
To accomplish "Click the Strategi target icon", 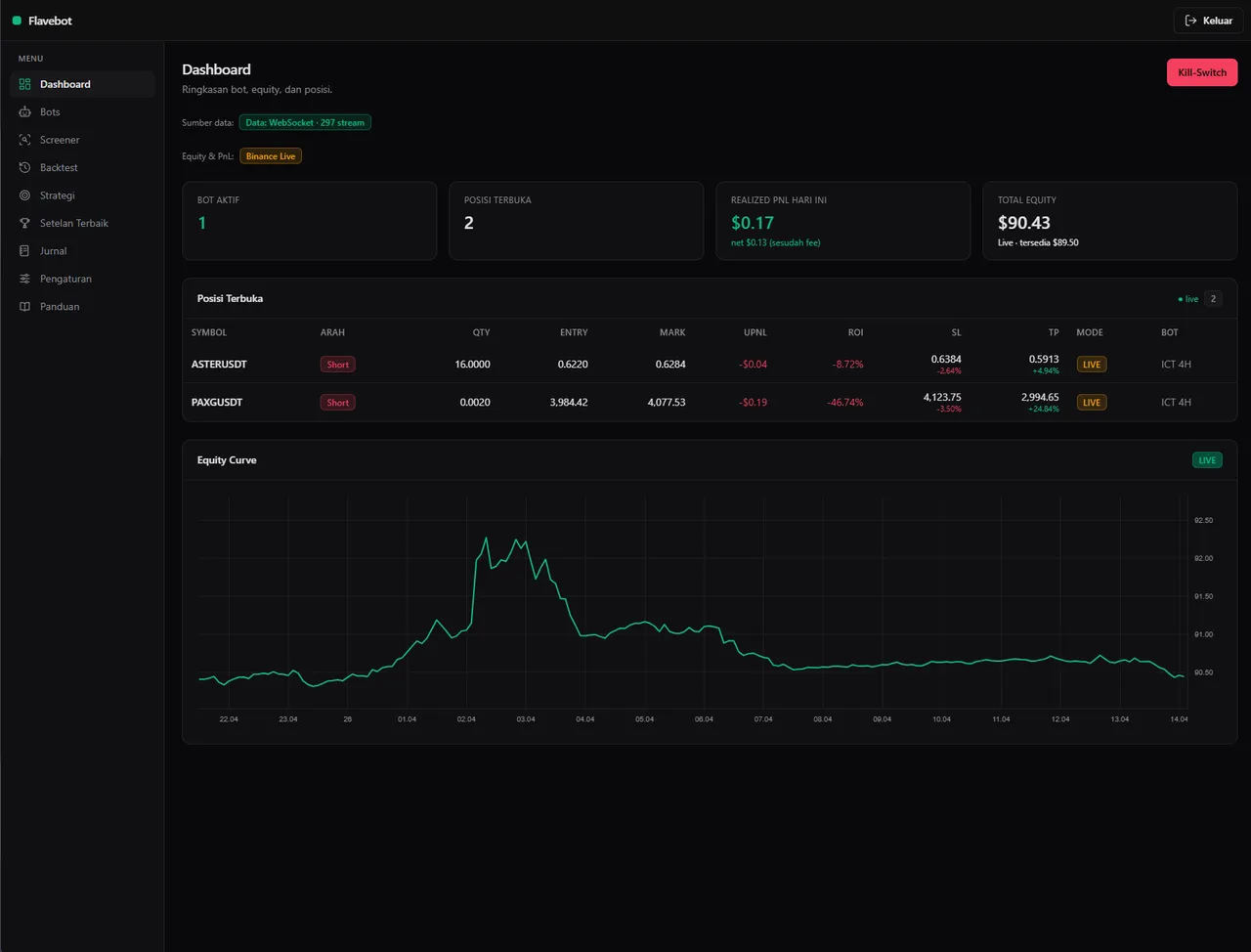I will 25,195.
